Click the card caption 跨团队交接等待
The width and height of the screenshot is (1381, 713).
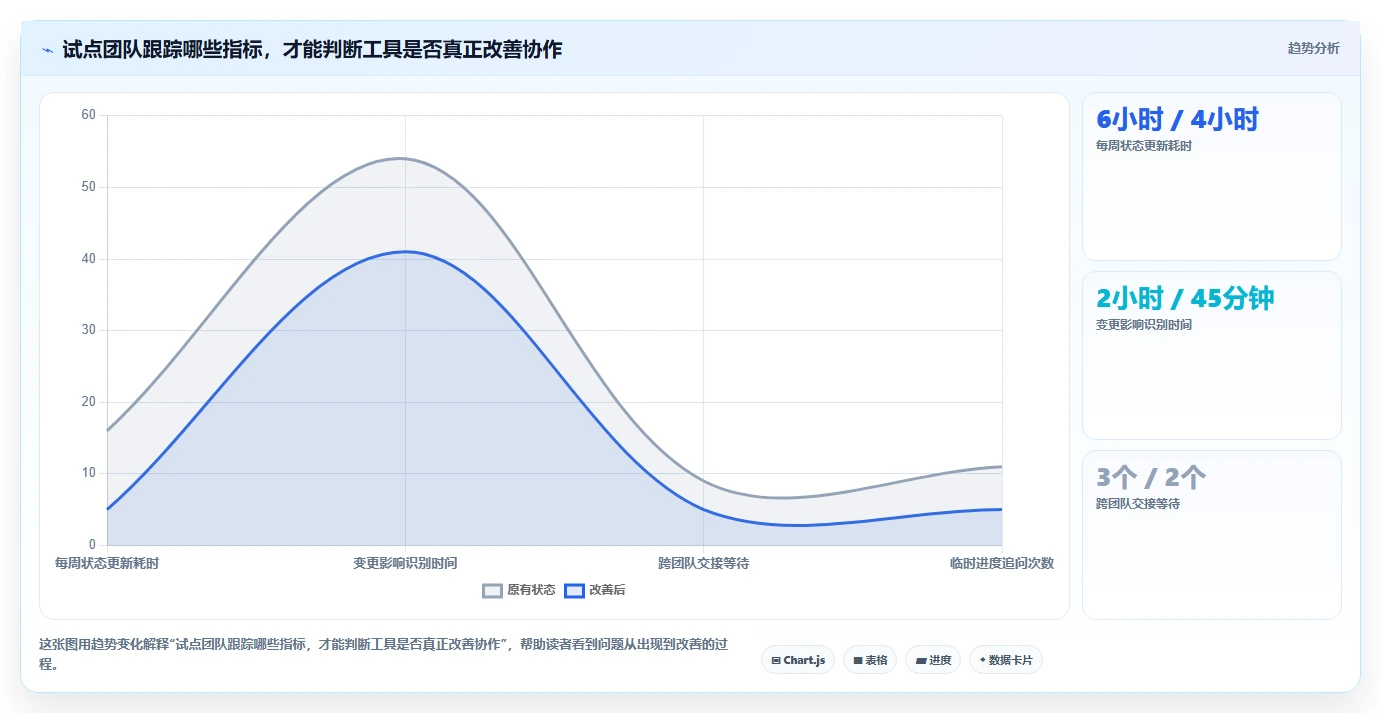coord(1137,504)
